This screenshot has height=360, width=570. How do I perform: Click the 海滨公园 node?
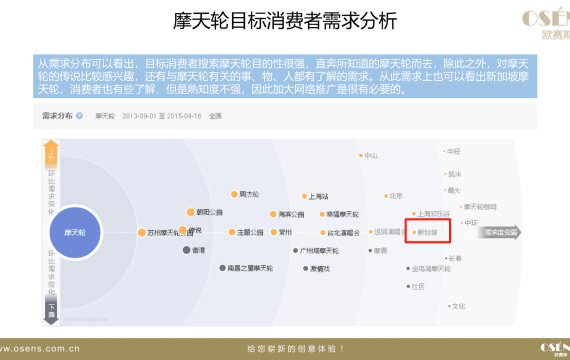(287, 214)
